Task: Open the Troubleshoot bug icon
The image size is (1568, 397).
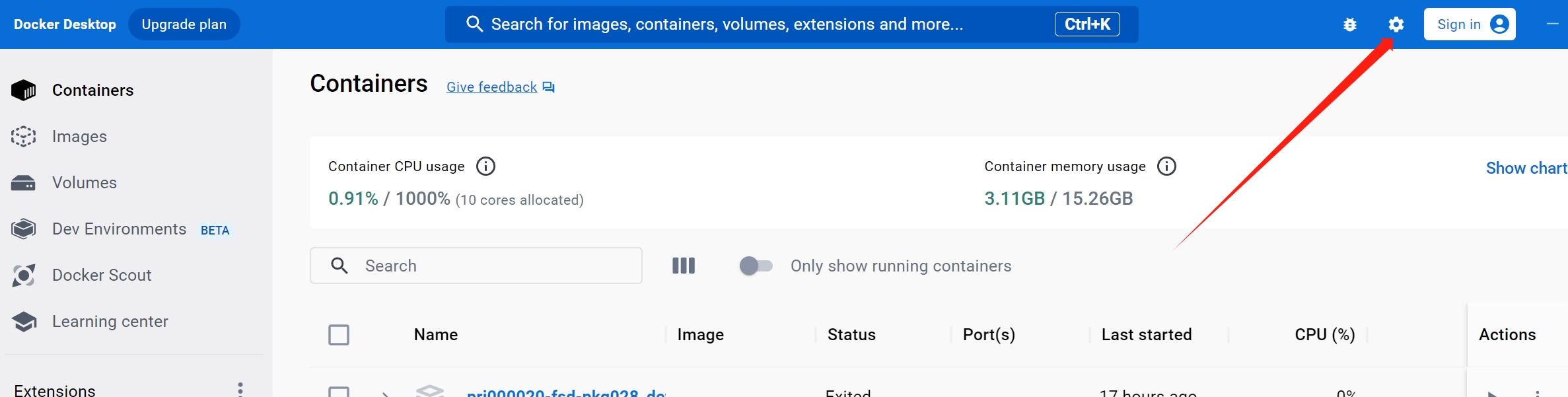Action: coord(1350,24)
